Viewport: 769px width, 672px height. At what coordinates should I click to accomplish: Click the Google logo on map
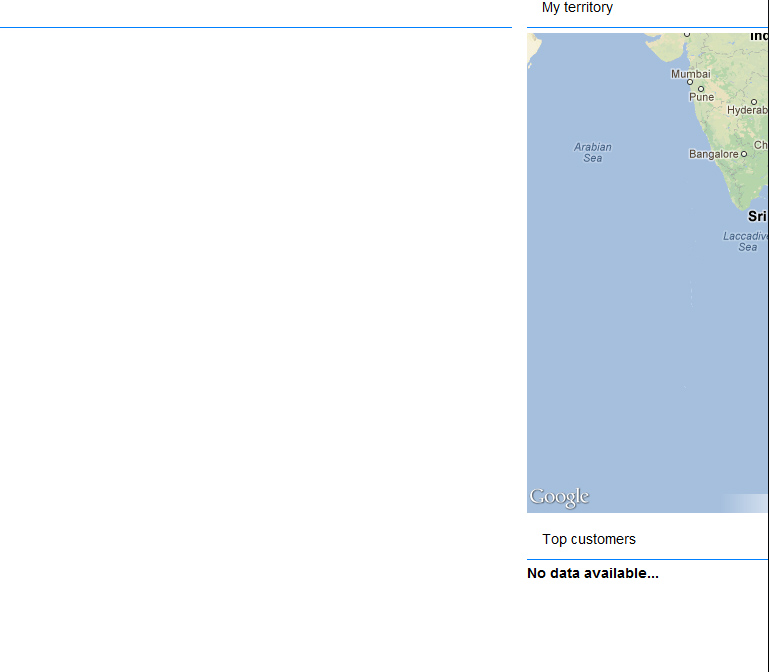(559, 497)
